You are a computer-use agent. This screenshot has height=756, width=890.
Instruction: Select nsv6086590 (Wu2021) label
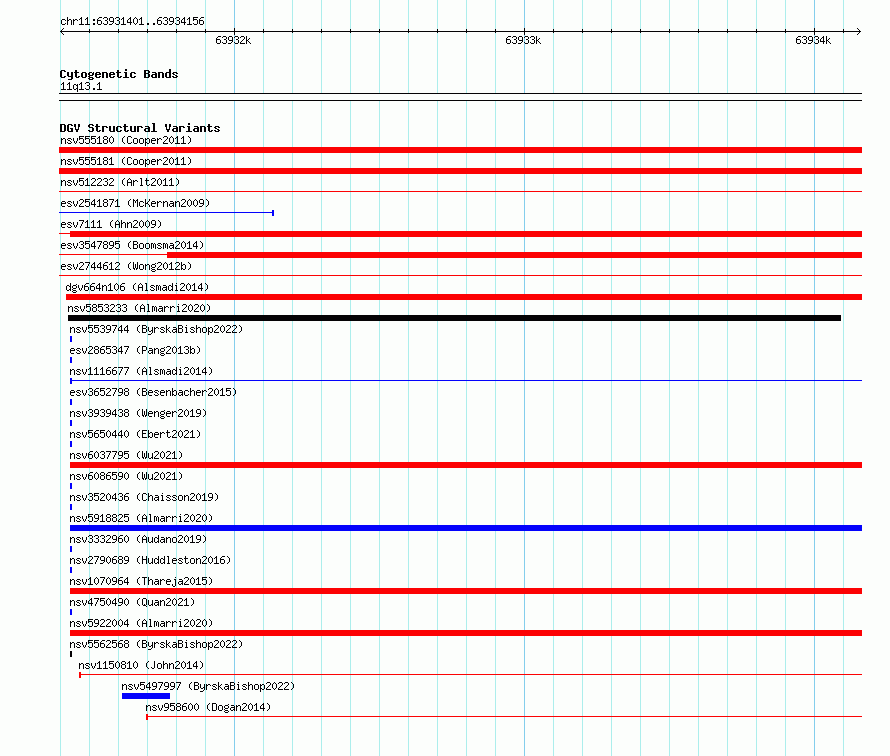[126, 476]
